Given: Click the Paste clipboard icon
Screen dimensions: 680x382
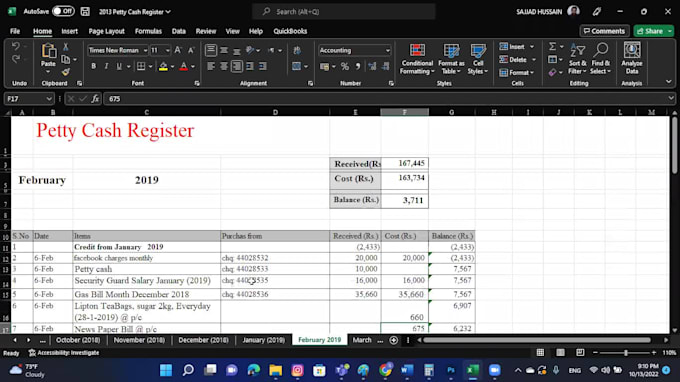Looking at the screenshot, I should point(48,51).
